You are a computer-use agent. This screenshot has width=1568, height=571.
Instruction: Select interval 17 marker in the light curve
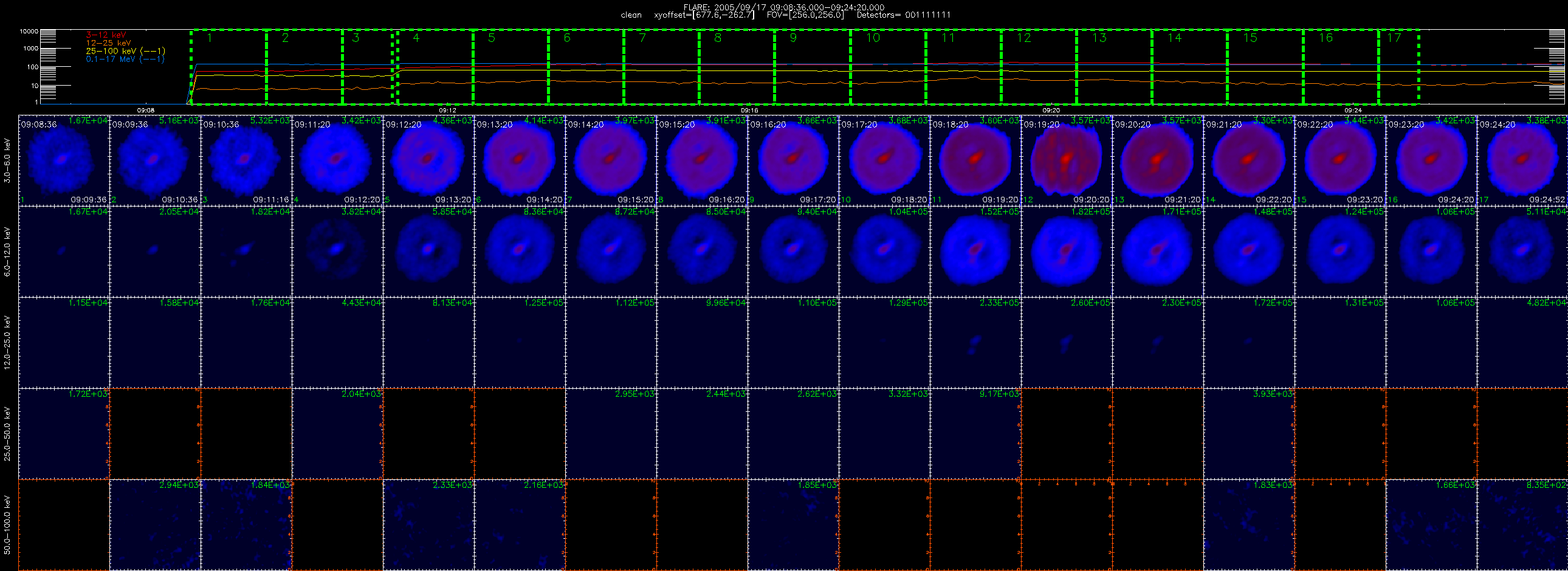pos(1394,38)
